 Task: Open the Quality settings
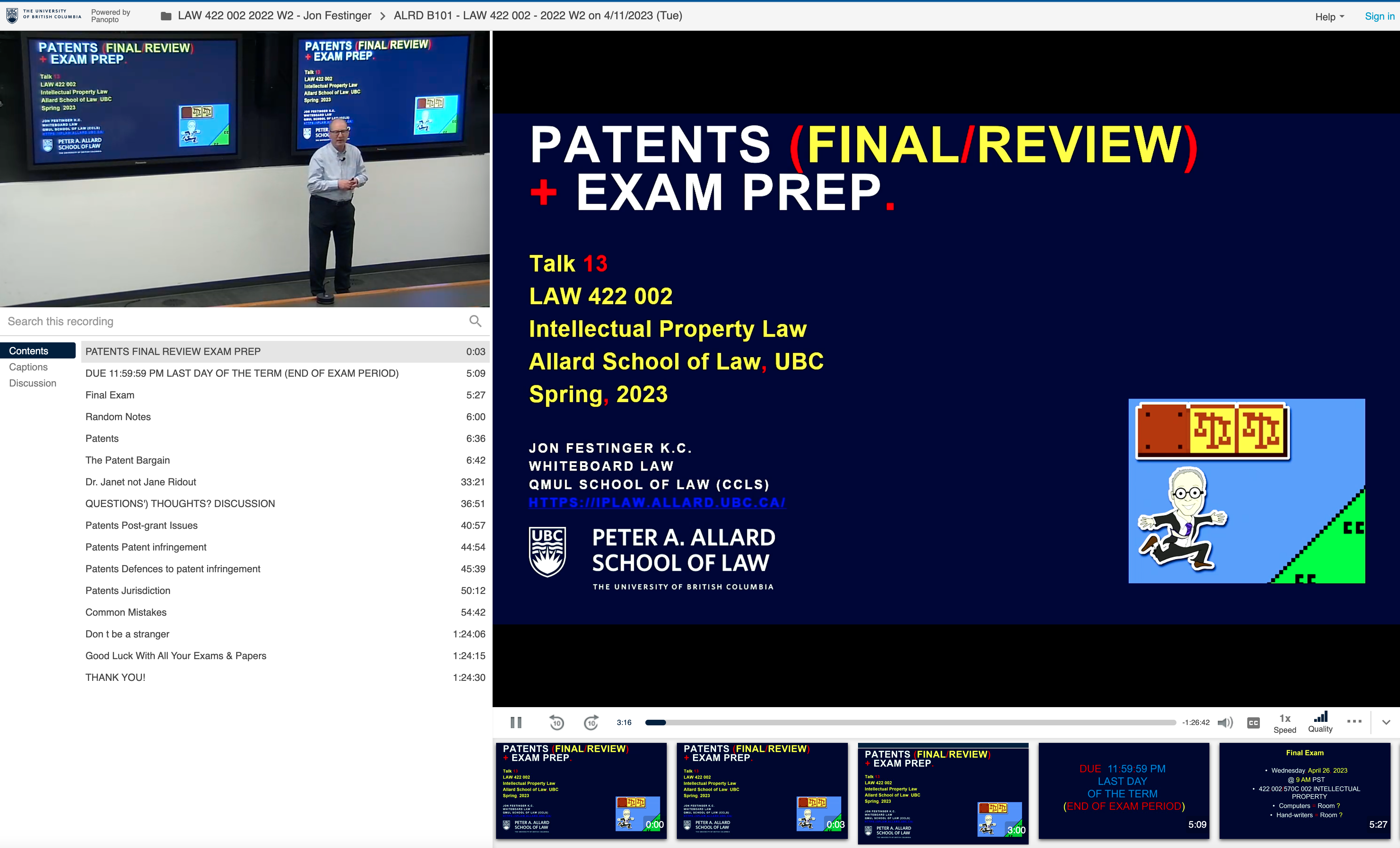[x=1320, y=723]
